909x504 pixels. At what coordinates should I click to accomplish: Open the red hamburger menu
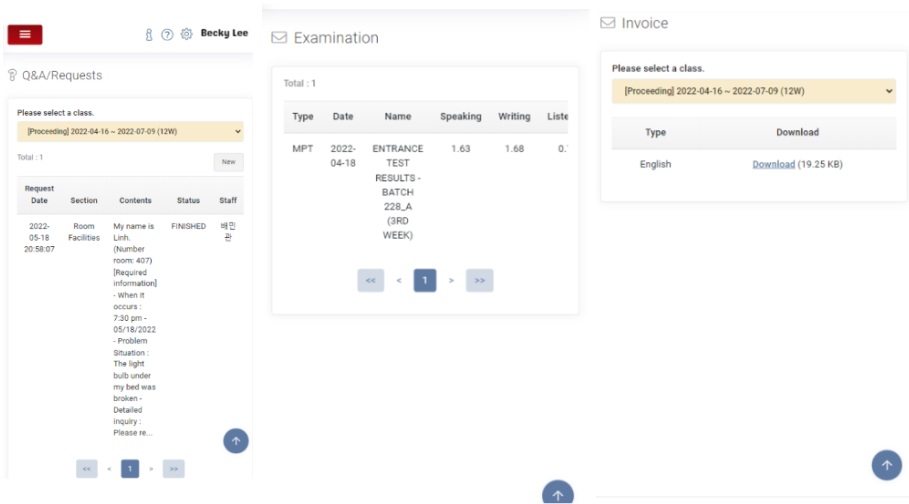[25, 34]
